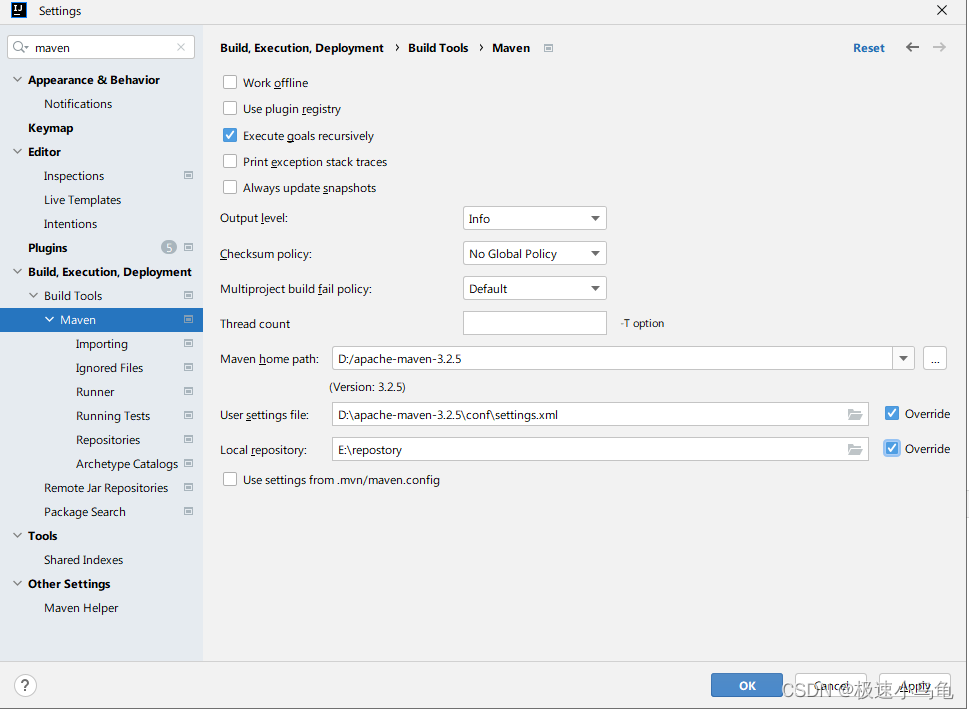Screen dimensions: 969x709
Task: Click project icon on Ignored Files row
Action: (188, 368)
